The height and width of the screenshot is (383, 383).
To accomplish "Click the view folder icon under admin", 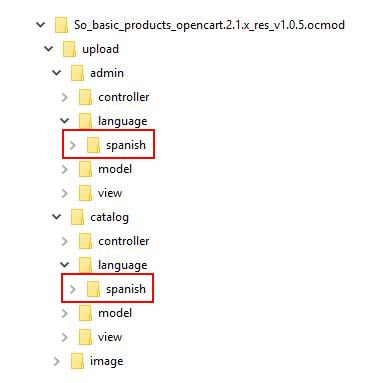I will [85, 193].
